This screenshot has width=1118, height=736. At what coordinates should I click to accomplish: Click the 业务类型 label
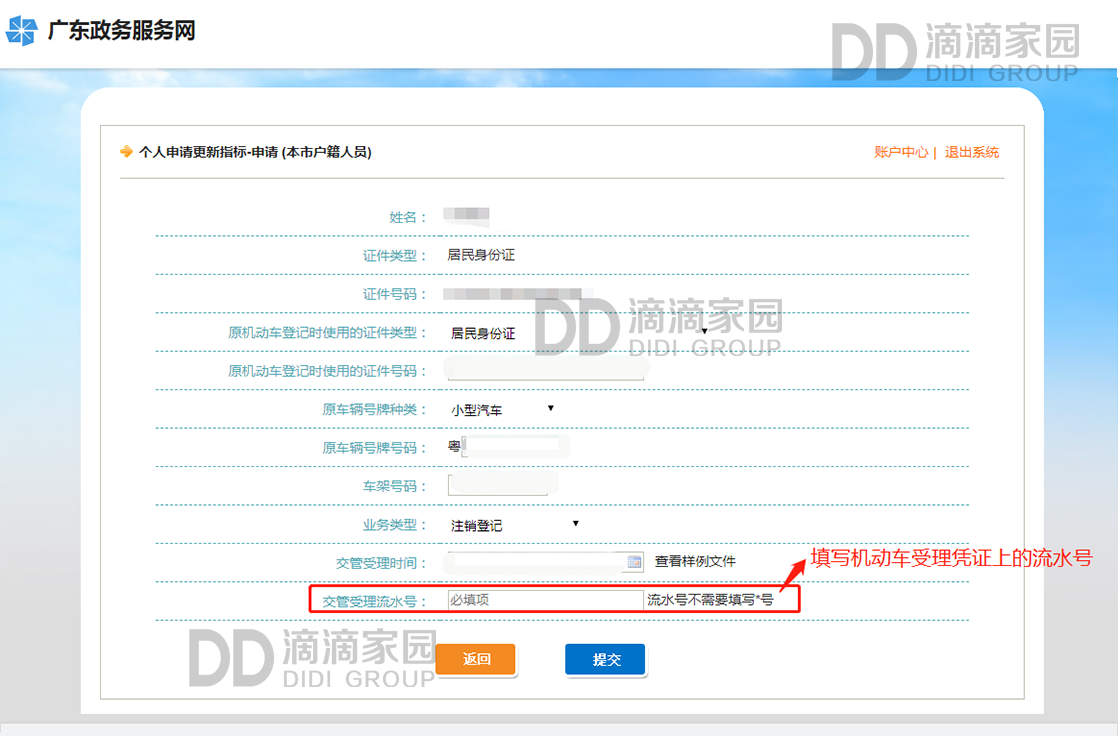[x=394, y=525]
